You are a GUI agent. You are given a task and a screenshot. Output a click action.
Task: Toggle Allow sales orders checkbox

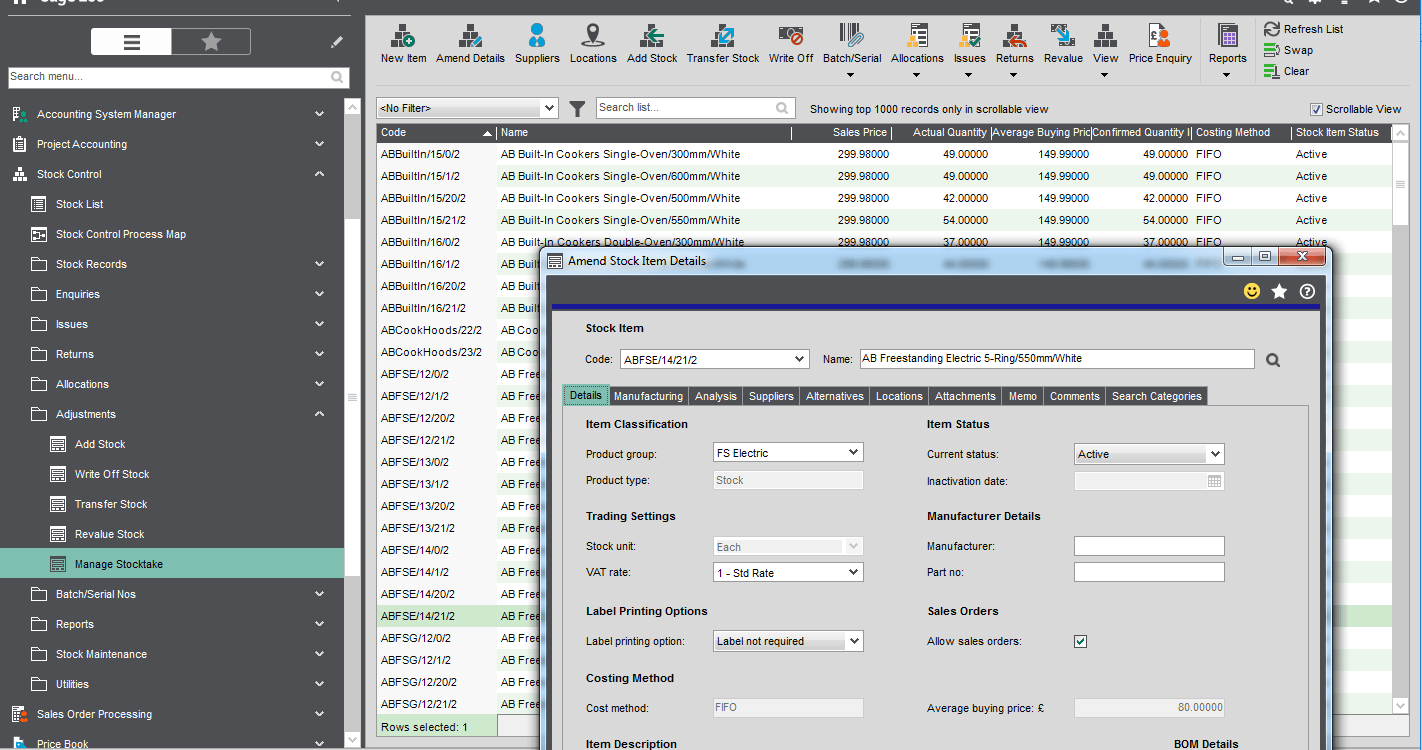click(1080, 641)
